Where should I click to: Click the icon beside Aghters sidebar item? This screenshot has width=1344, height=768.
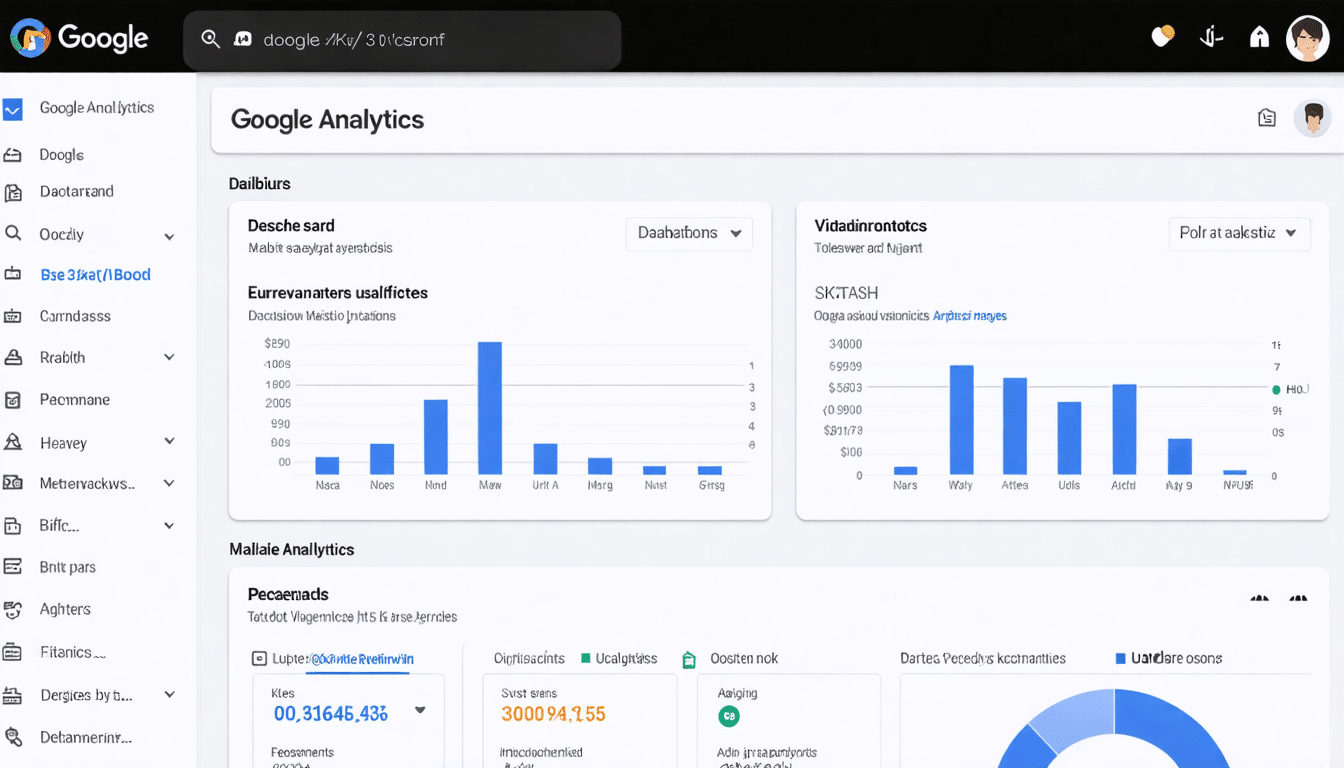13,609
